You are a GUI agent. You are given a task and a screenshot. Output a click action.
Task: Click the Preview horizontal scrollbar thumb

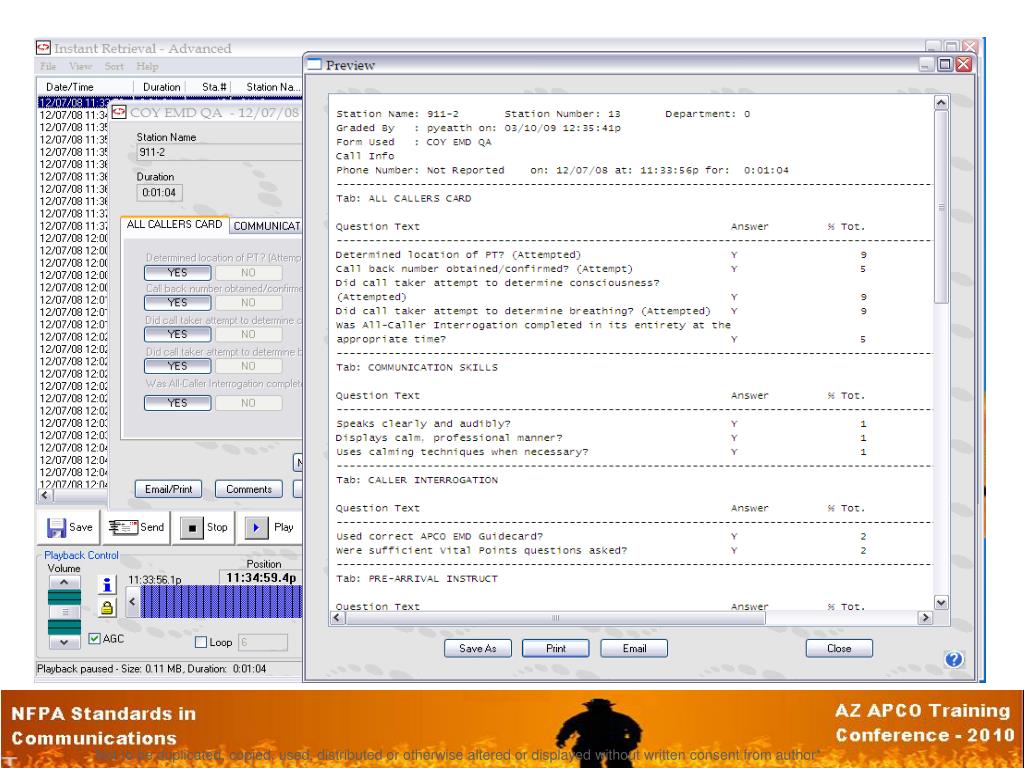(x=555, y=617)
